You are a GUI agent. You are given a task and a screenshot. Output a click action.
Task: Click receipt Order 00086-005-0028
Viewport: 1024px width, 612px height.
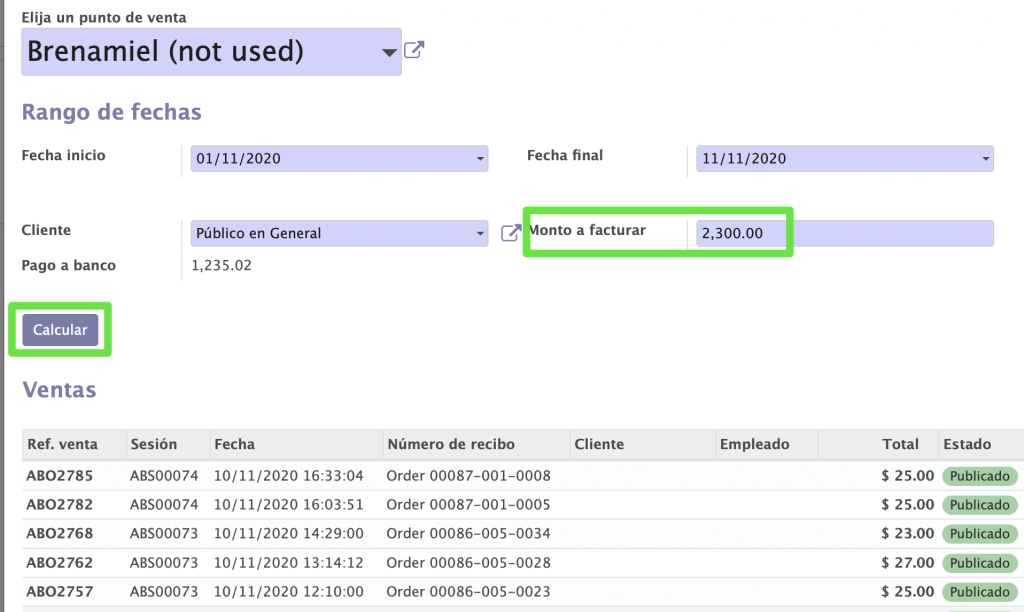click(x=468, y=562)
